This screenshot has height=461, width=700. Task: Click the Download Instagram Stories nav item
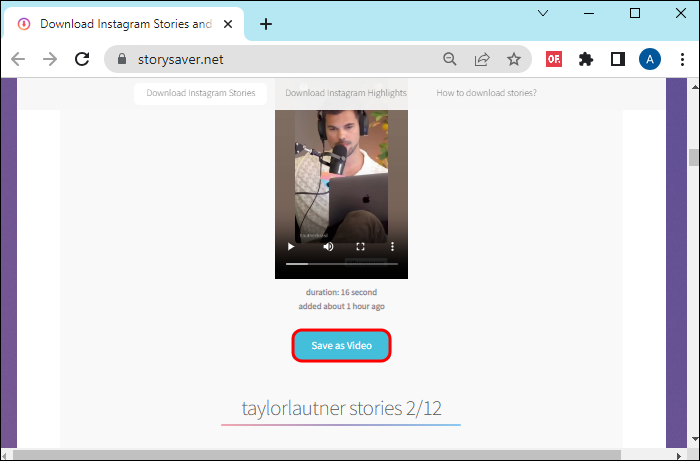click(x=200, y=93)
